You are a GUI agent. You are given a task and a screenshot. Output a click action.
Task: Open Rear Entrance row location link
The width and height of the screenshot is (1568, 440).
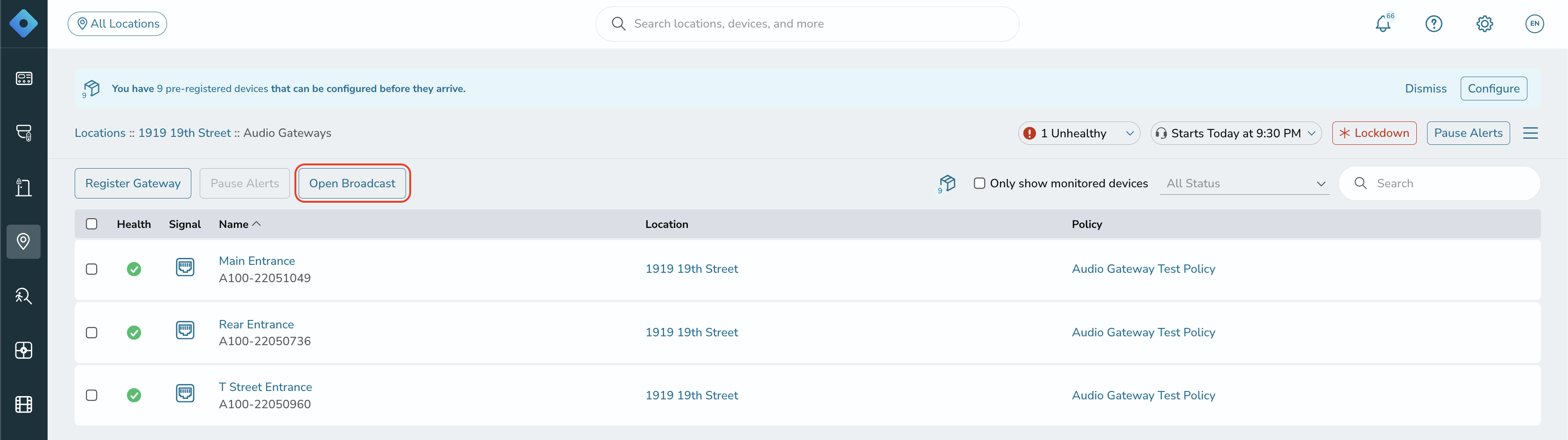point(692,332)
